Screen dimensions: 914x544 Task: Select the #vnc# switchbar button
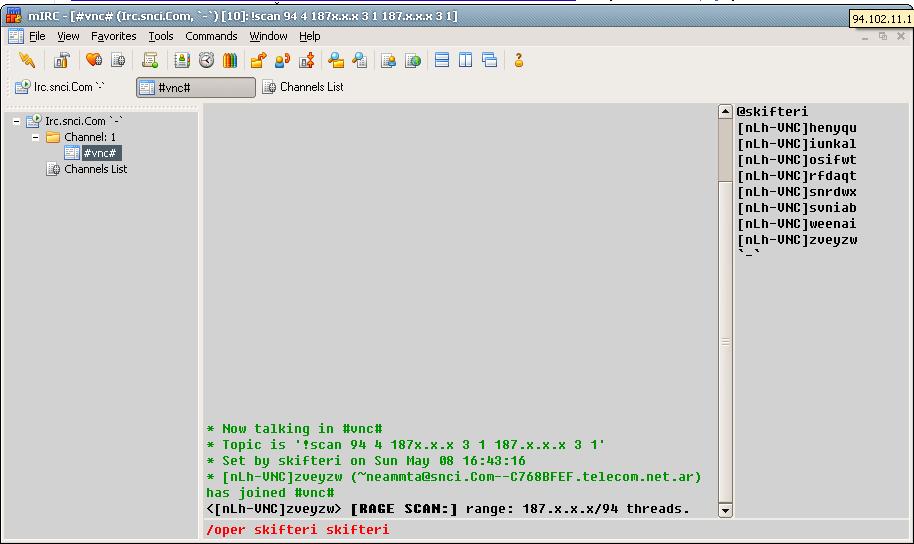click(196, 87)
